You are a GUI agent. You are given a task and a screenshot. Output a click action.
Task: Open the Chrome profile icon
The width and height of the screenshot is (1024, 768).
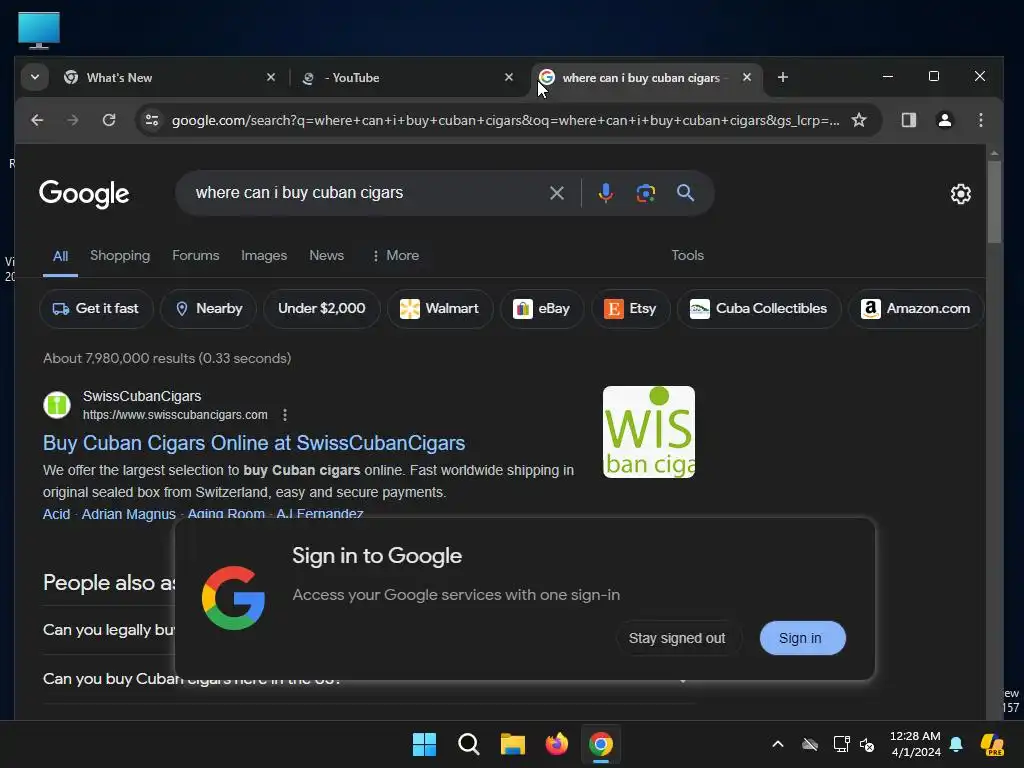click(x=944, y=120)
